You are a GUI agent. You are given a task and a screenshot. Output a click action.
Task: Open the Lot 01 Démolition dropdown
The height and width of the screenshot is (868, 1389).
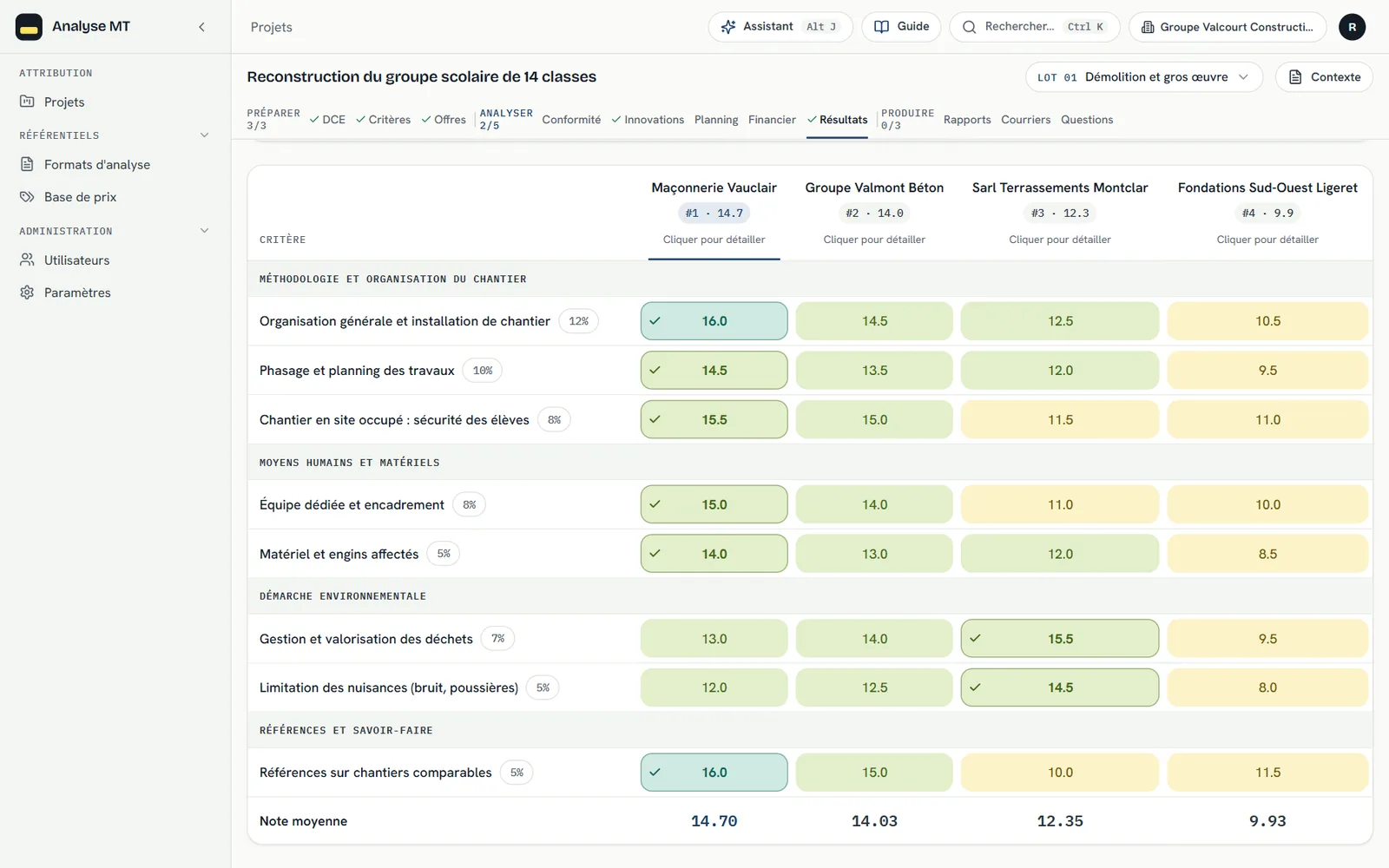pyautogui.click(x=1144, y=77)
